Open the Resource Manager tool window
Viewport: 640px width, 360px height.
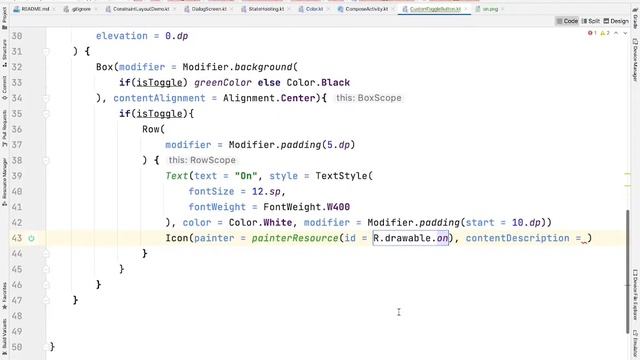point(4,182)
